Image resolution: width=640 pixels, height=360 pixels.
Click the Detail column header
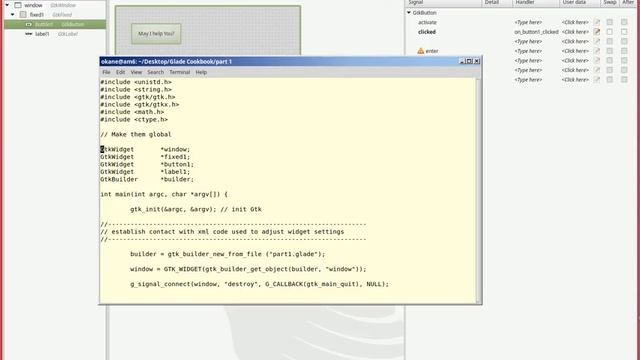tap(497, 2)
